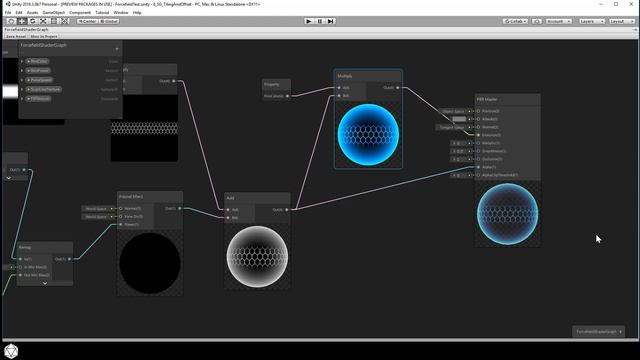This screenshot has height=360, width=640.
Task: Select the Fresnel Effect node title
Action: pyautogui.click(x=131, y=197)
